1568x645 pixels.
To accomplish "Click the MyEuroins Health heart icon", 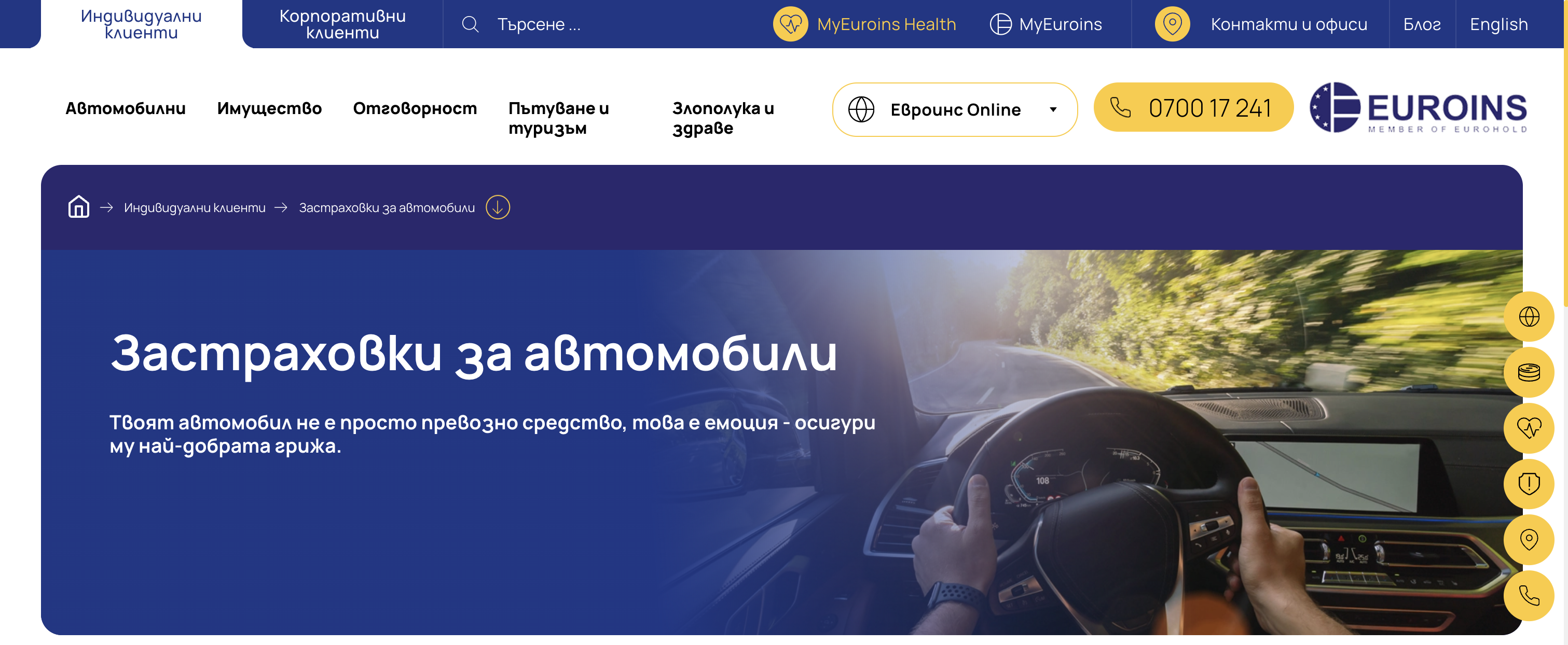I will coord(790,24).
